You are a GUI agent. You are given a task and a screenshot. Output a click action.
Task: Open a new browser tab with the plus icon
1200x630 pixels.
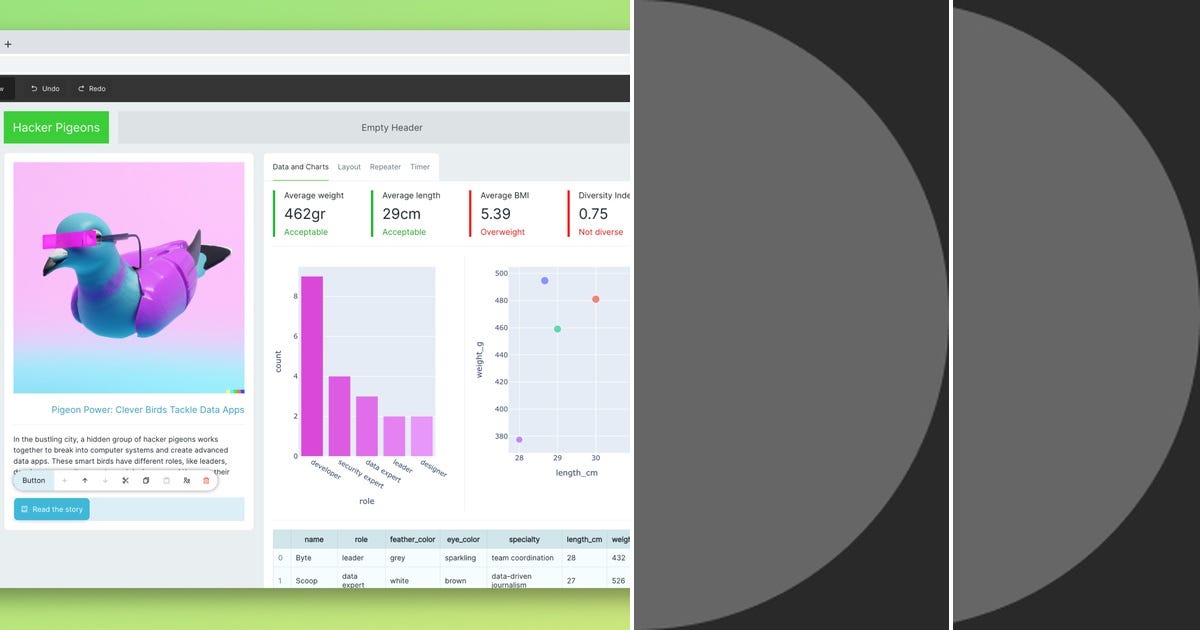8,44
